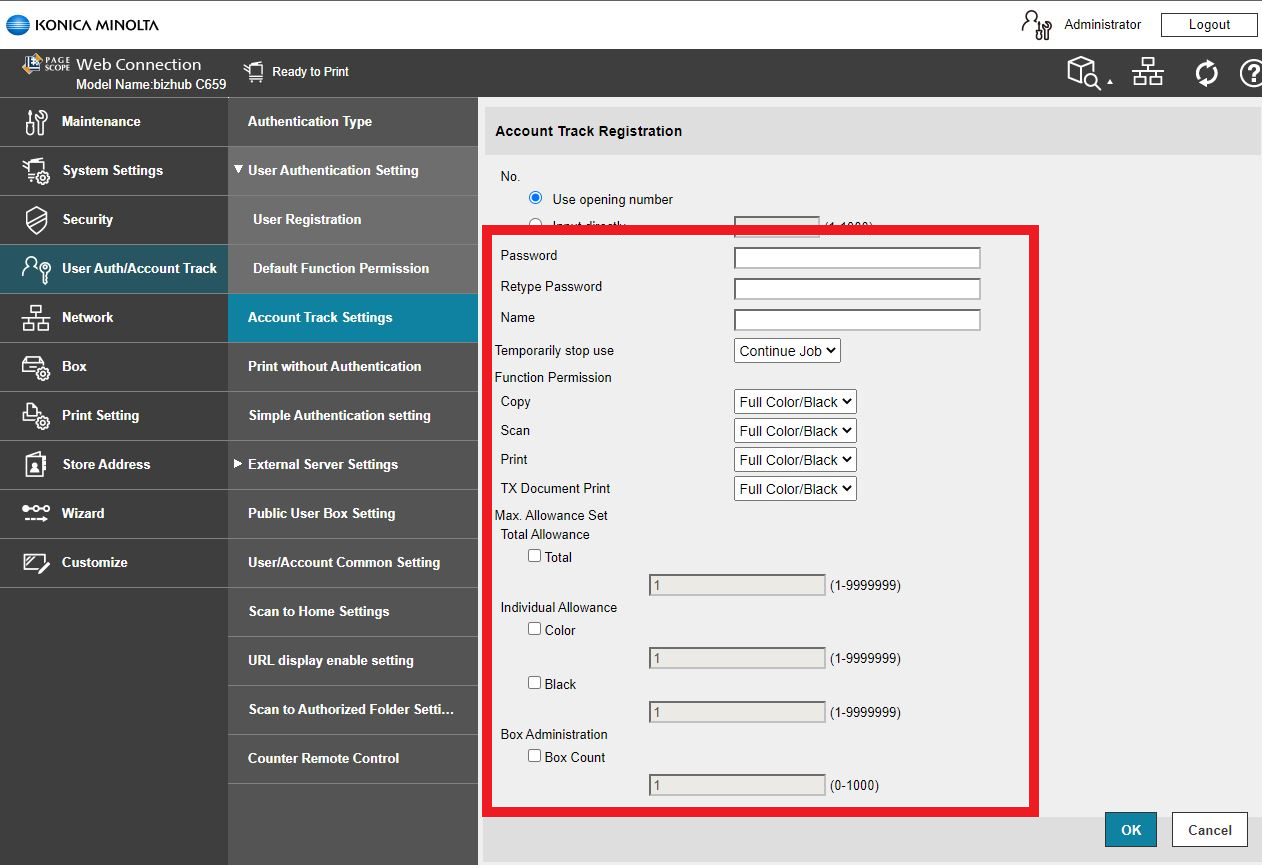The width and height of the screenshot is (1262, 865).
Task: Check the Box Count checkbox
Action: coord(535,756)
